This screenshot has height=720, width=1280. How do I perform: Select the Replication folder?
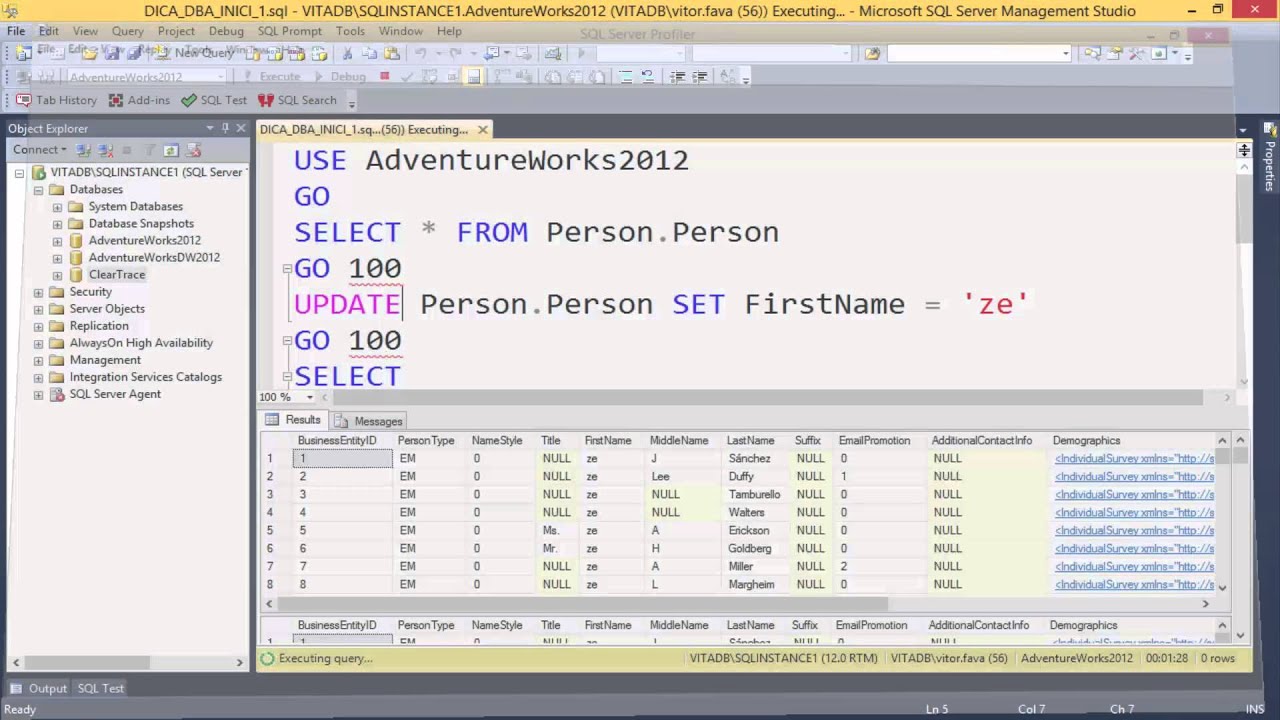coord(99,326)
